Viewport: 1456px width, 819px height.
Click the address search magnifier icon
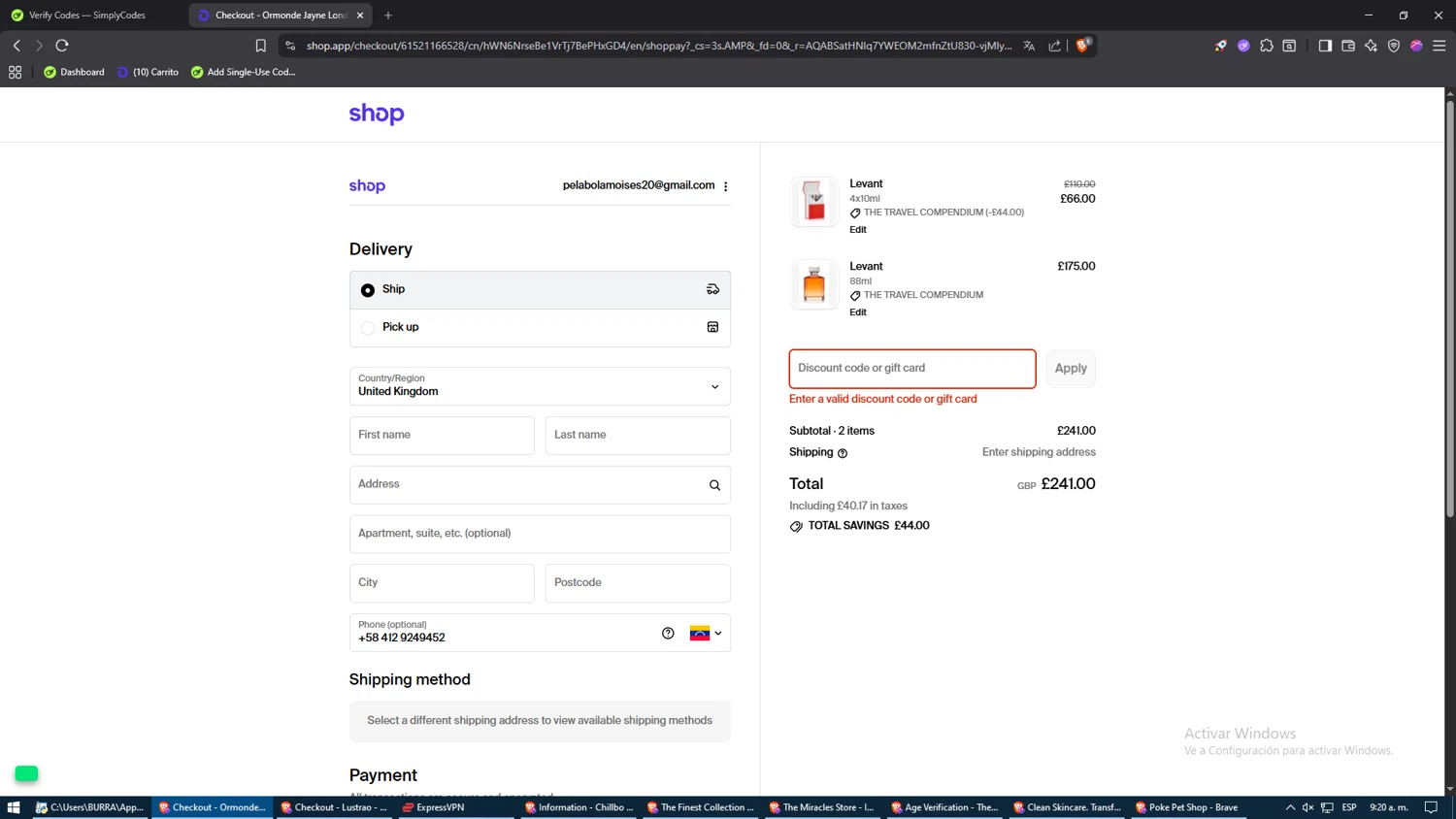(714, 485)
